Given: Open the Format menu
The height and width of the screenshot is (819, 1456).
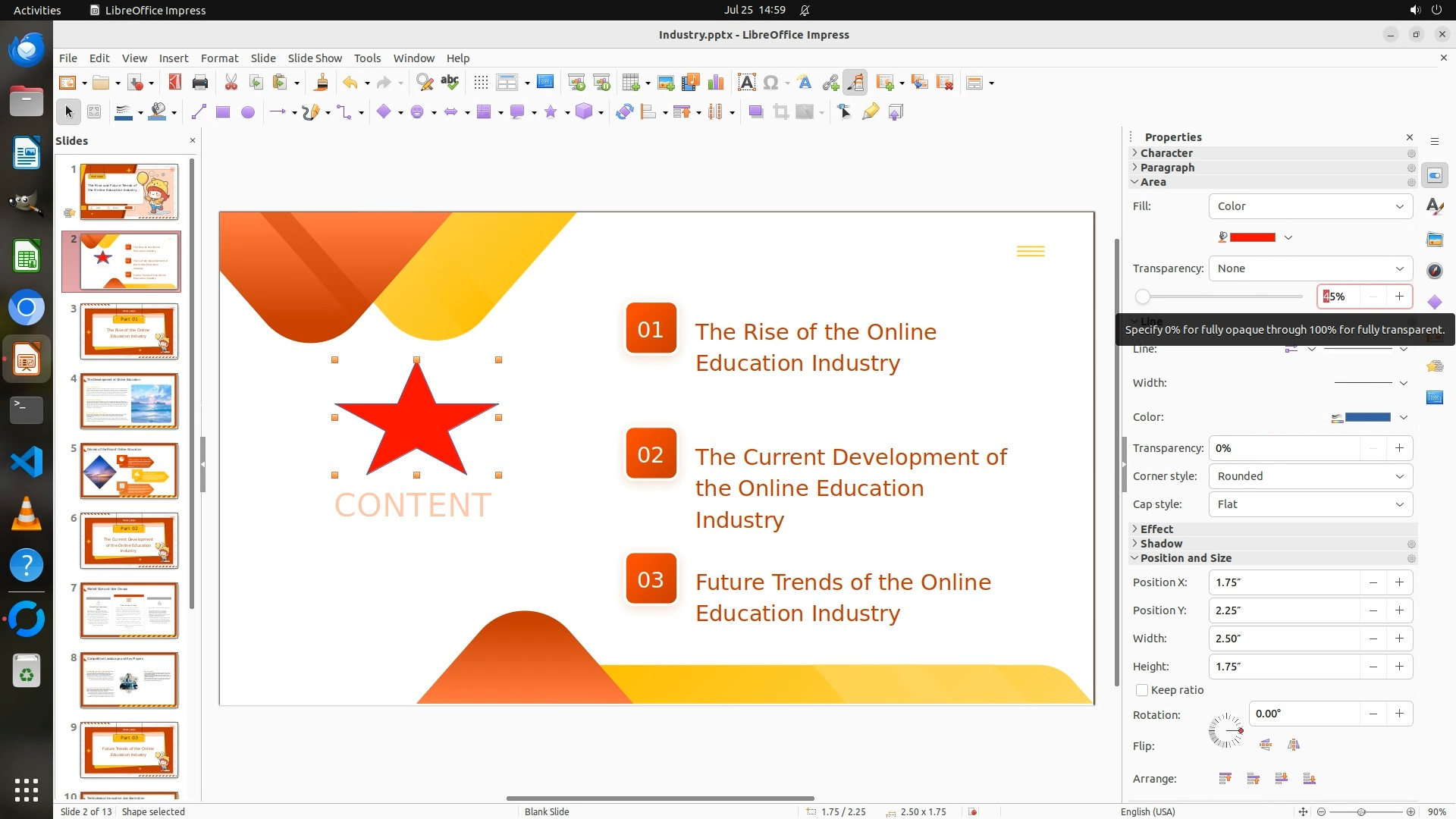Looking at the screenshot, I should tap(219, 58).
